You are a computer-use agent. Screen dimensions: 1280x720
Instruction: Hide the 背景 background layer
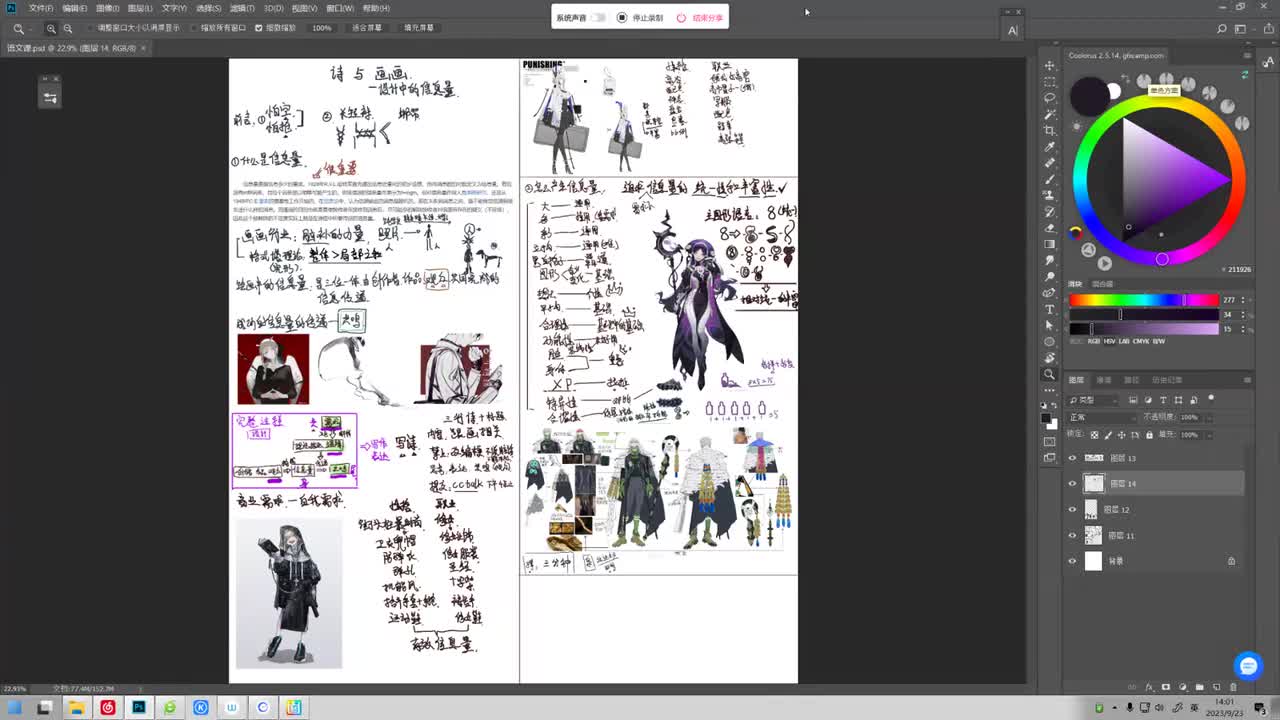click(x=1072, y=561)
